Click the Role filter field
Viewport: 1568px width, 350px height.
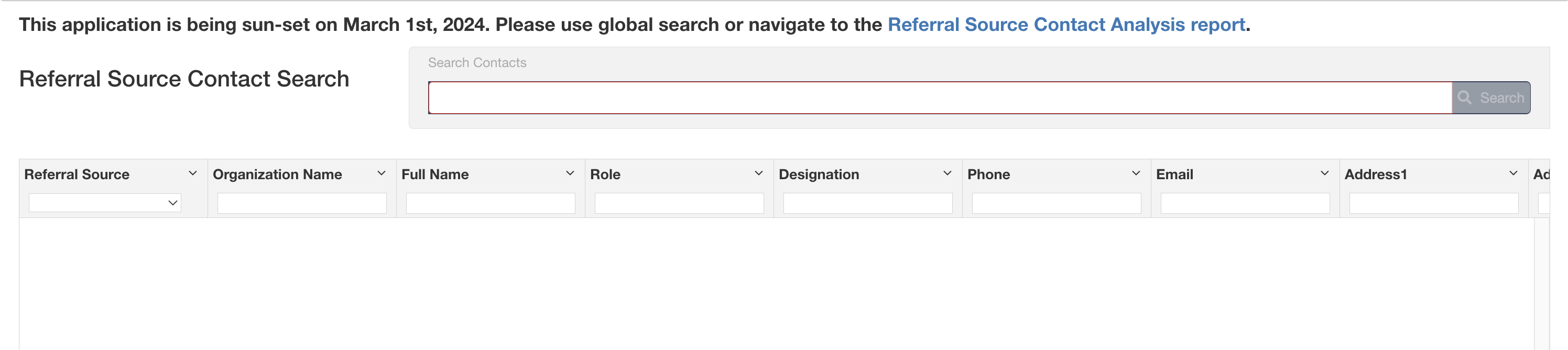click(679, 203)
